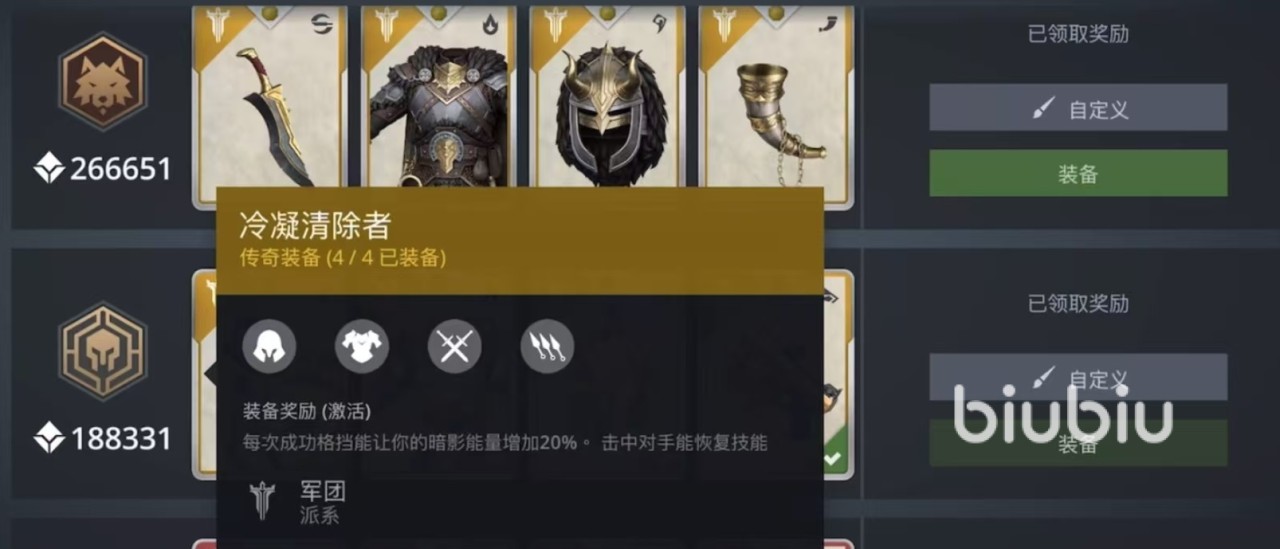Select the curved golden sword card
The width and height of the screenshot is (1280, 549).
tap(270, 97)
